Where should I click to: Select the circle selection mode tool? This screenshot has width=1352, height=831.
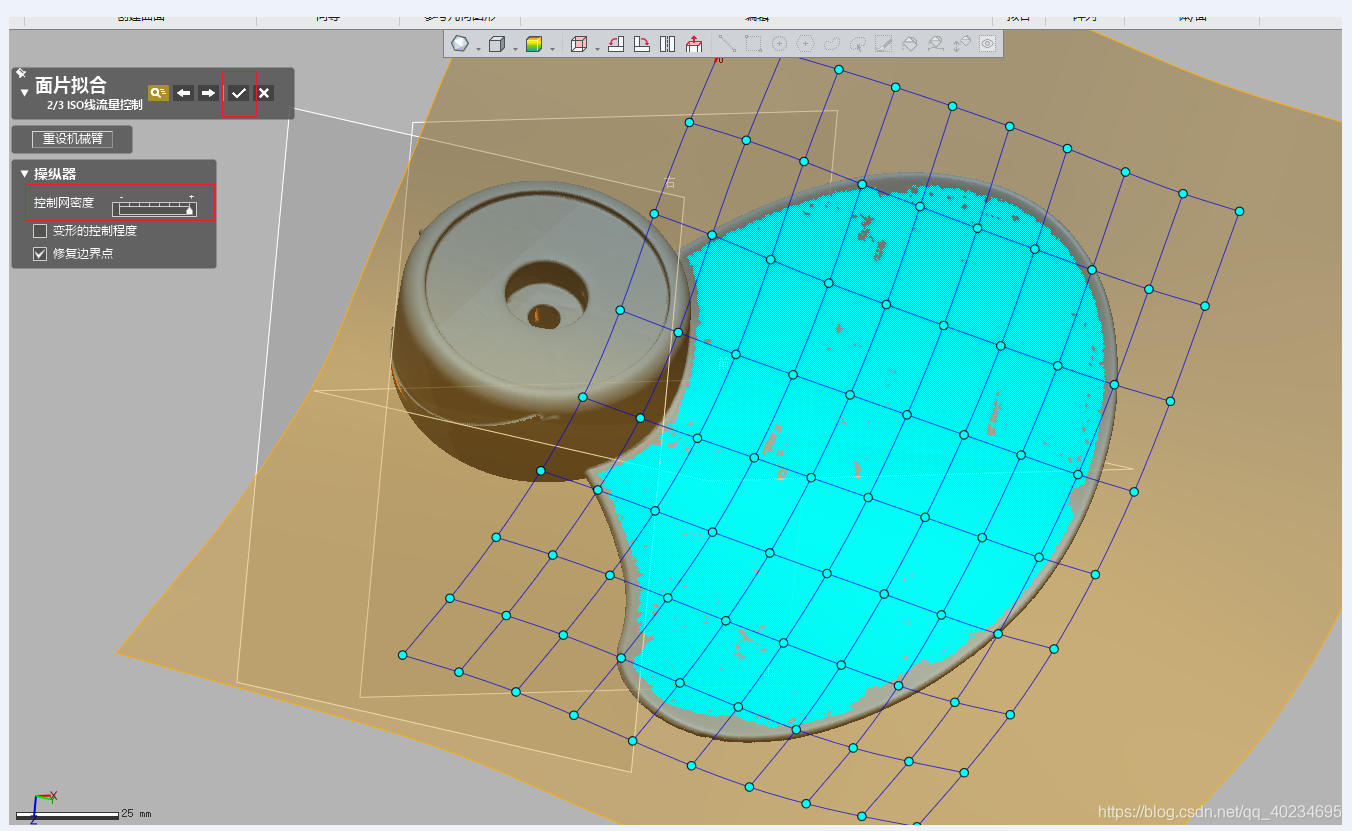pyautogui.click(x=779, y=44)
